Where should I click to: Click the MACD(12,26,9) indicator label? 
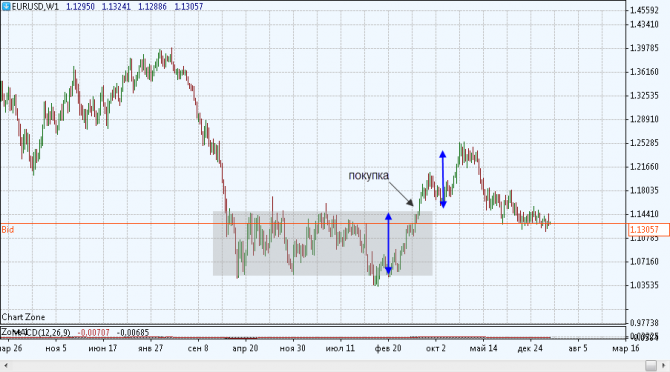(x=42, y=332)
